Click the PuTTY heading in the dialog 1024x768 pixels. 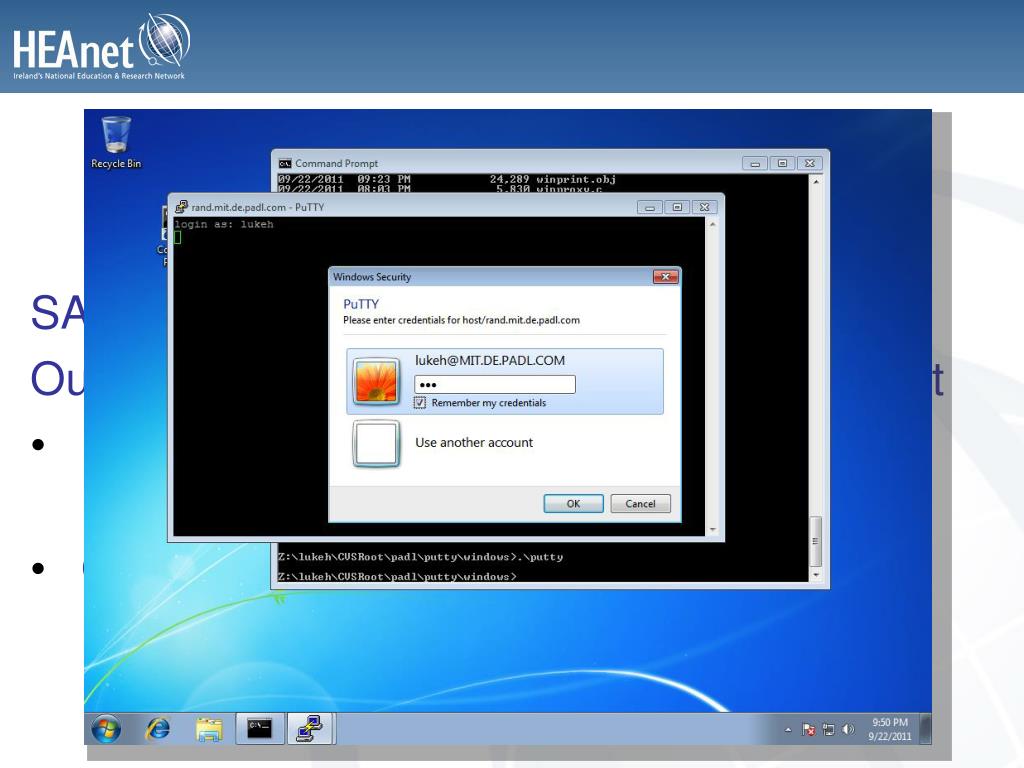pyautogui.click(x=360, y=304)
